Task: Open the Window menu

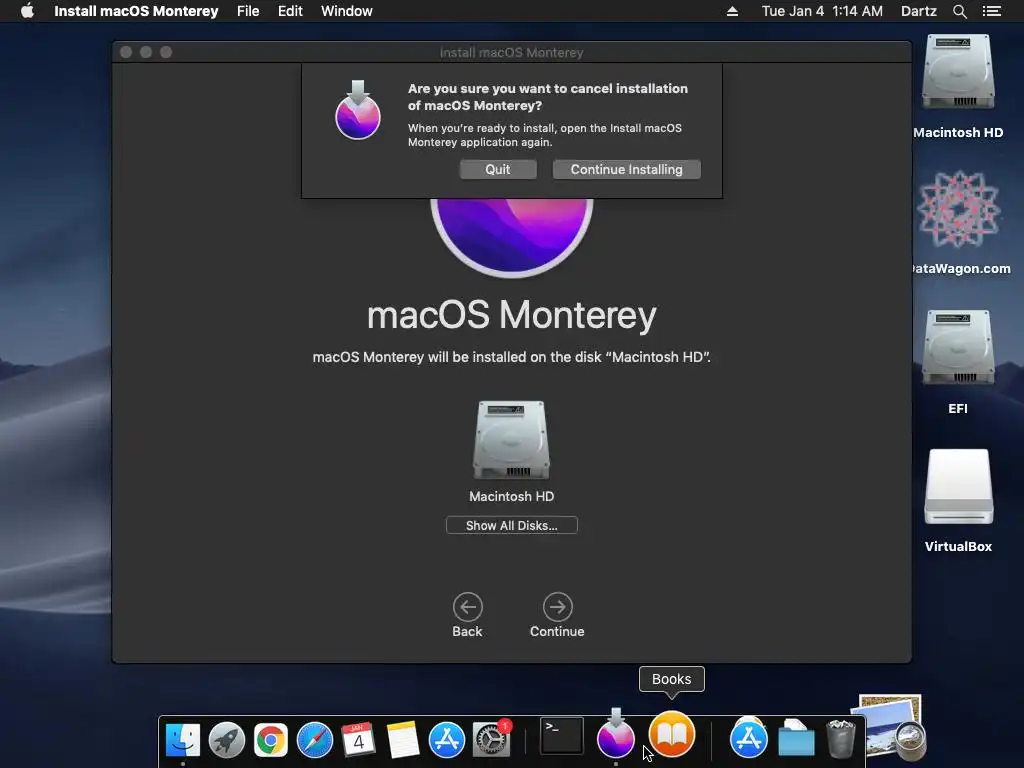Action: tap(347, 11)
